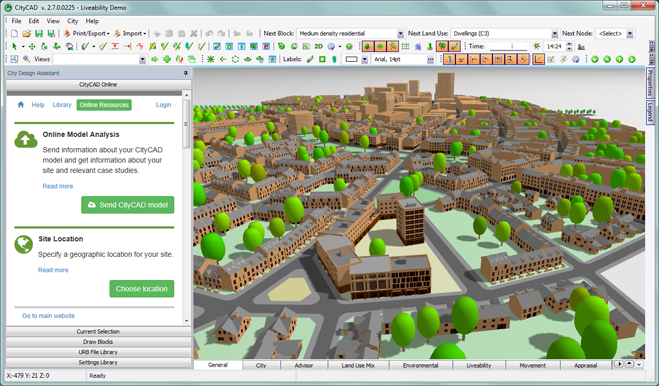Viewport: 659px width, 386px height.
Task: Open a file with the folder icon
Action: (26, 34)
